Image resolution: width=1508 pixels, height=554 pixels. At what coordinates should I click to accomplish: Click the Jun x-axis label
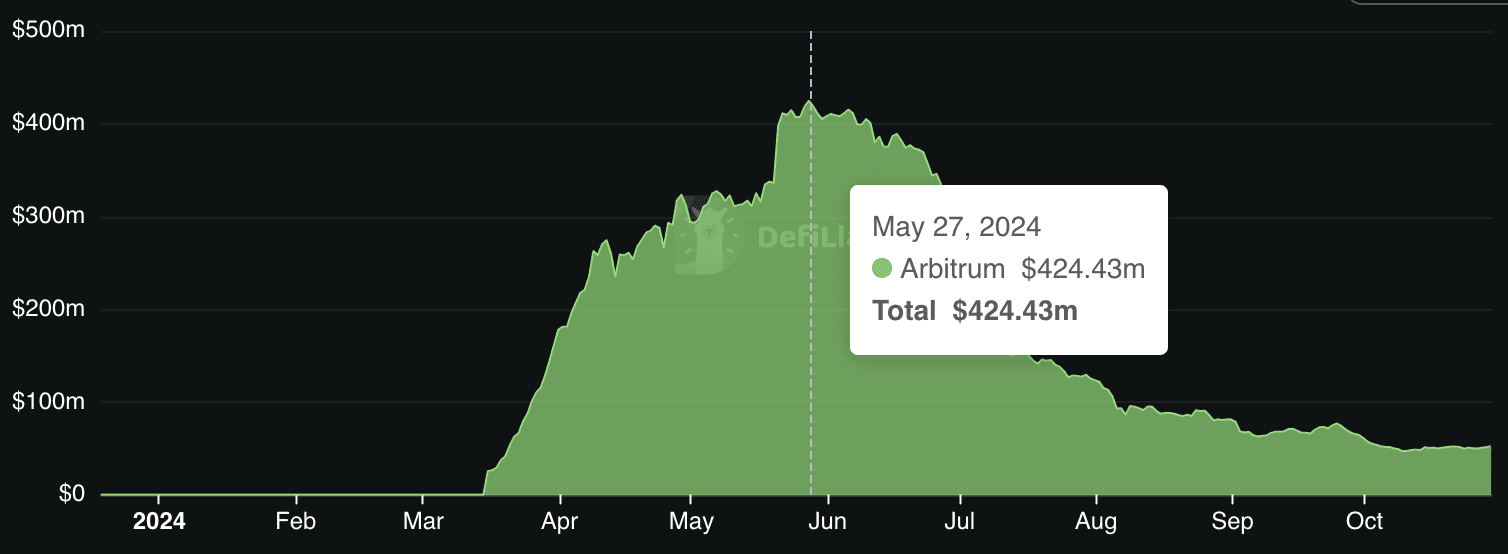pyautogui.click(x=828, y=522)
